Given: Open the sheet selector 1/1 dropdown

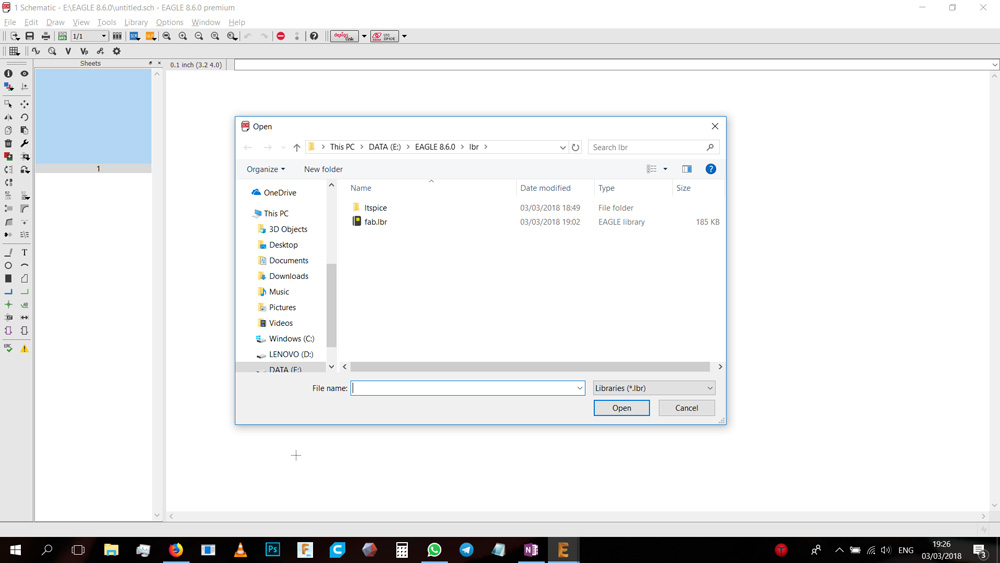Looking at the screenshot, I should 89,36.
